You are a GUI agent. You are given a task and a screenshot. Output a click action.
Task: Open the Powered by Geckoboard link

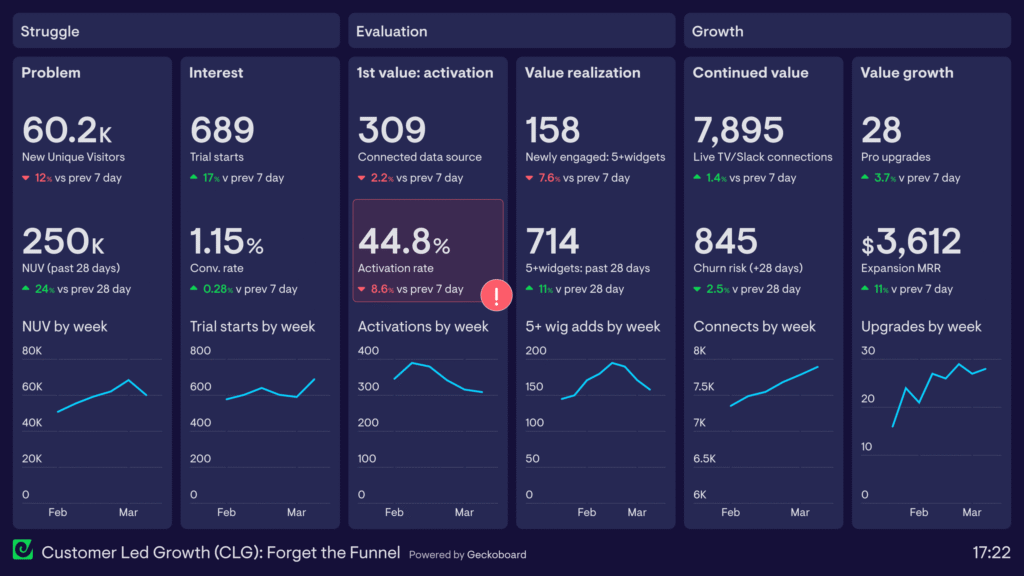(x=467, y=554)
